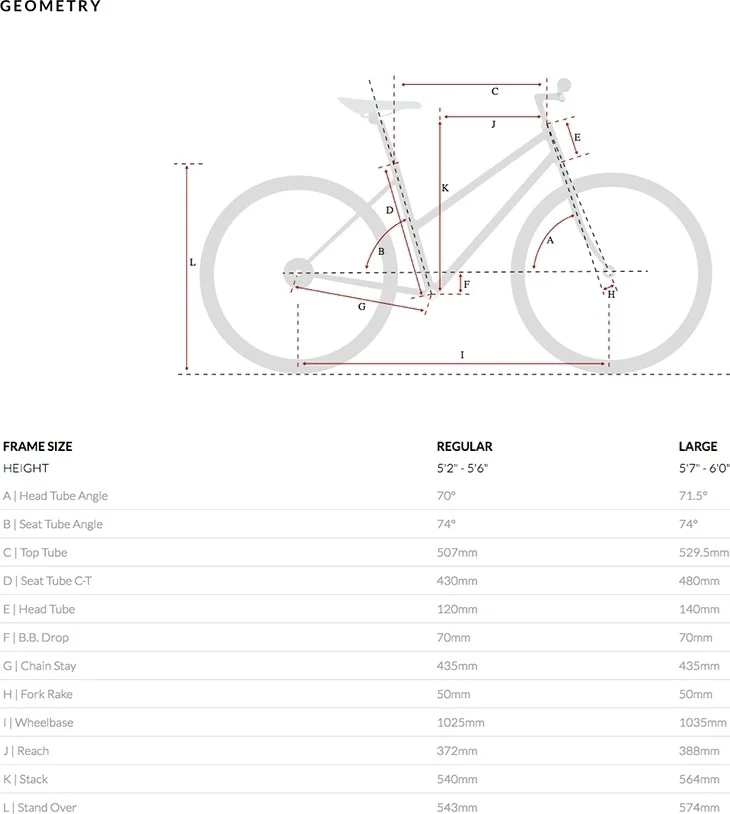Image resolution: width=730 pixels, height=814 pixels.
Task: Select the REGULAR frame size column header
Action: coord(464,446)
